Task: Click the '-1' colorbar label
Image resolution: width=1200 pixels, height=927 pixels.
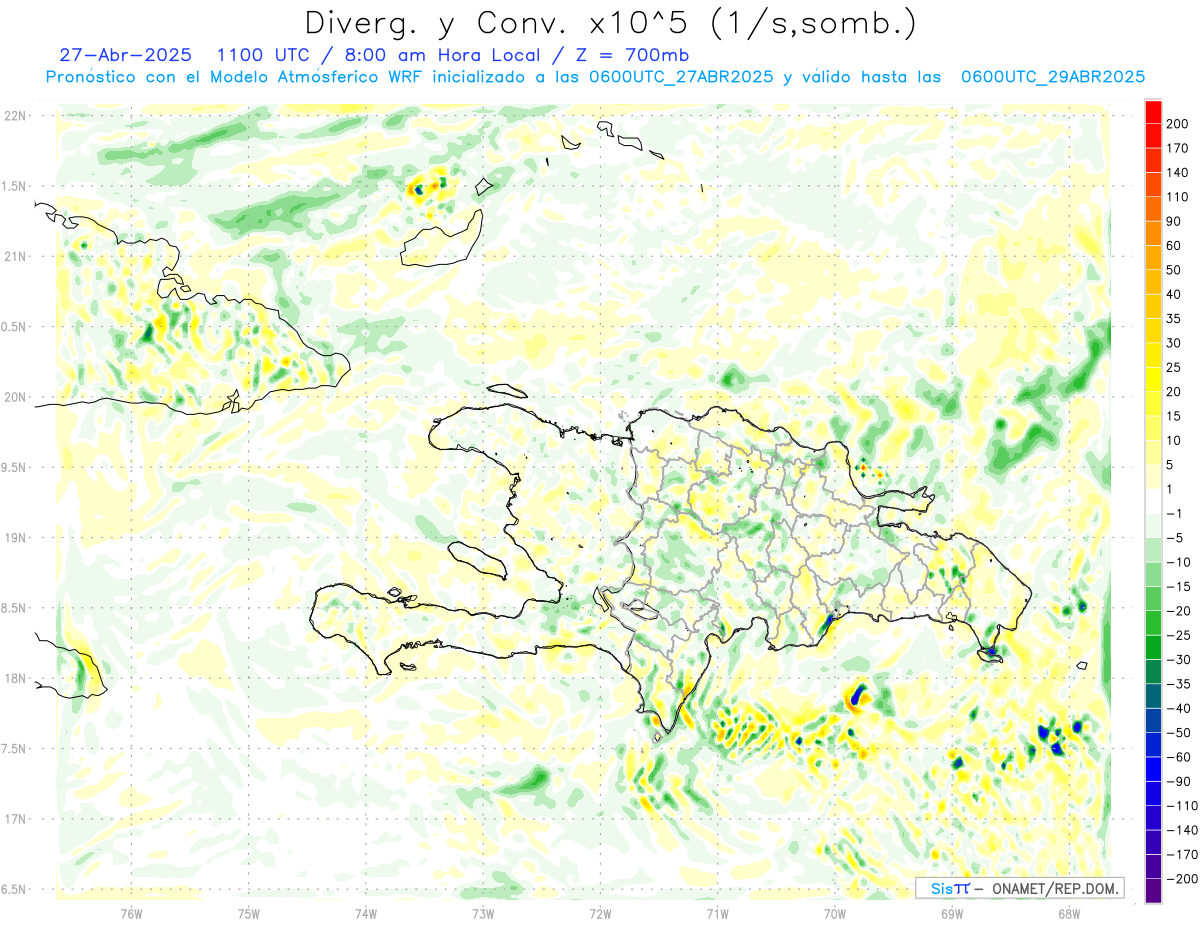Action: [1173, 513]
